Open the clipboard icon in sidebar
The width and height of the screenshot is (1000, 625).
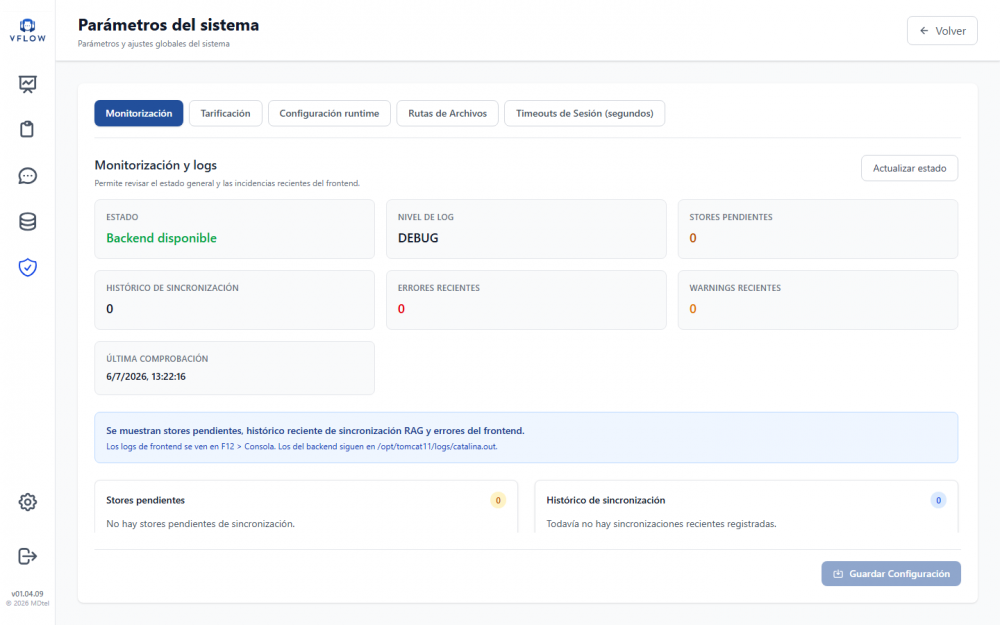(27, 129)
